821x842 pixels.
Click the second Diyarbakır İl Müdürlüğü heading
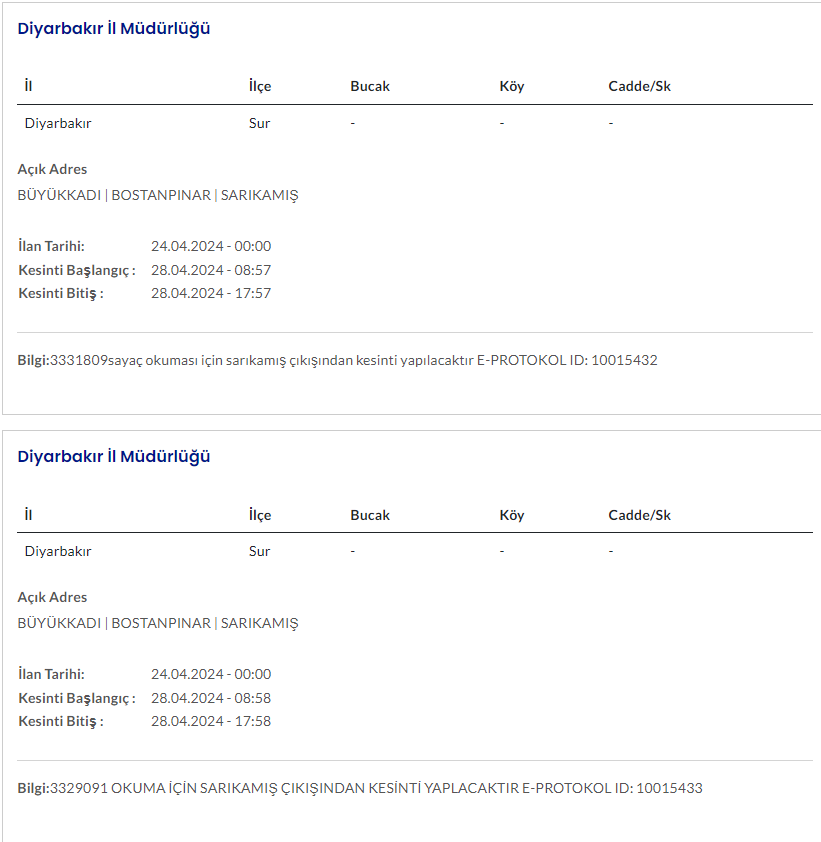coord(114,457)
